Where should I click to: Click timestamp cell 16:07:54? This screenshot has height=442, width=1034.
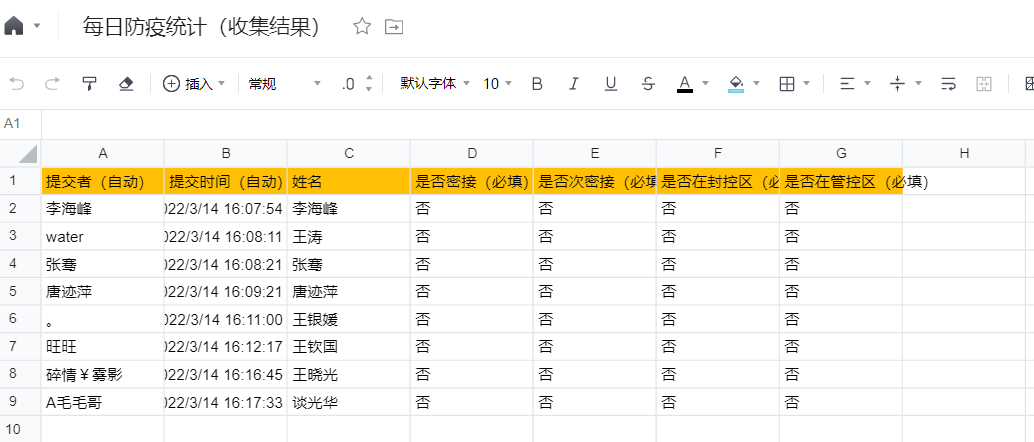click(x=226, y=208)
